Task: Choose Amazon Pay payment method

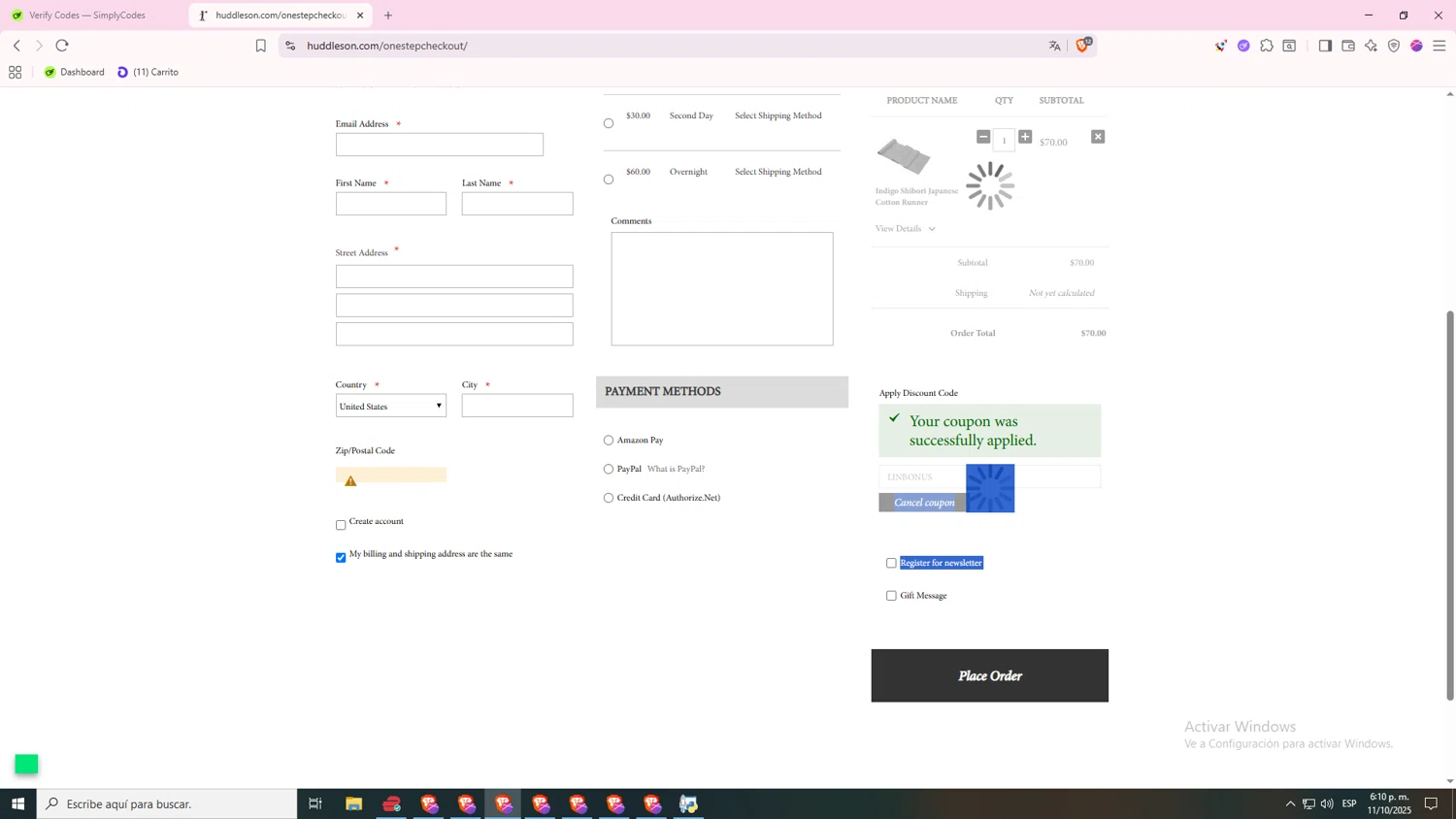Action: [x=609, y=441]
